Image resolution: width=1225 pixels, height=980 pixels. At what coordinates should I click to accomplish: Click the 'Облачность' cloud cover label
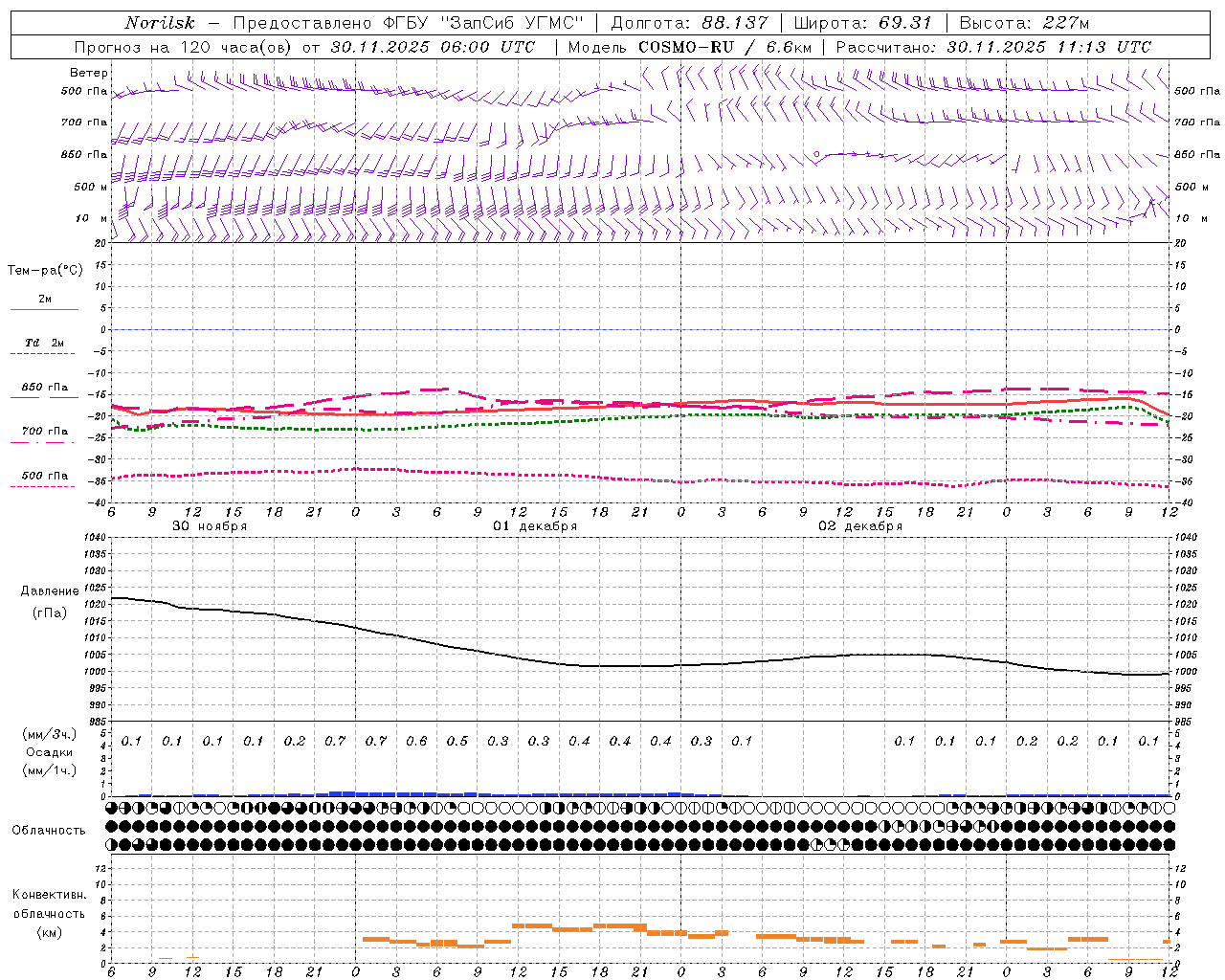[x=49, y=830]
